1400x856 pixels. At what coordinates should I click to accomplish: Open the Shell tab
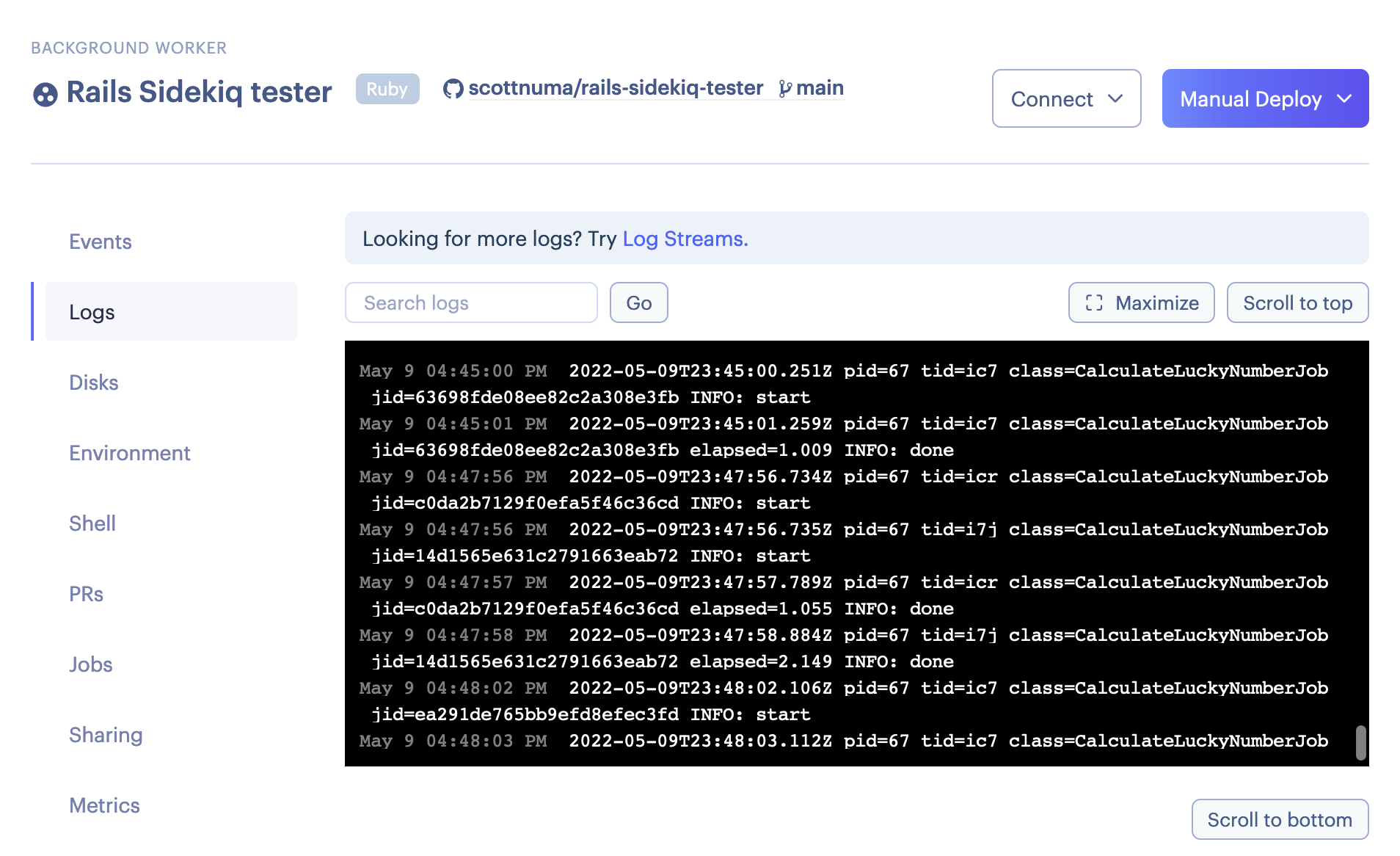tap(92, 523)
